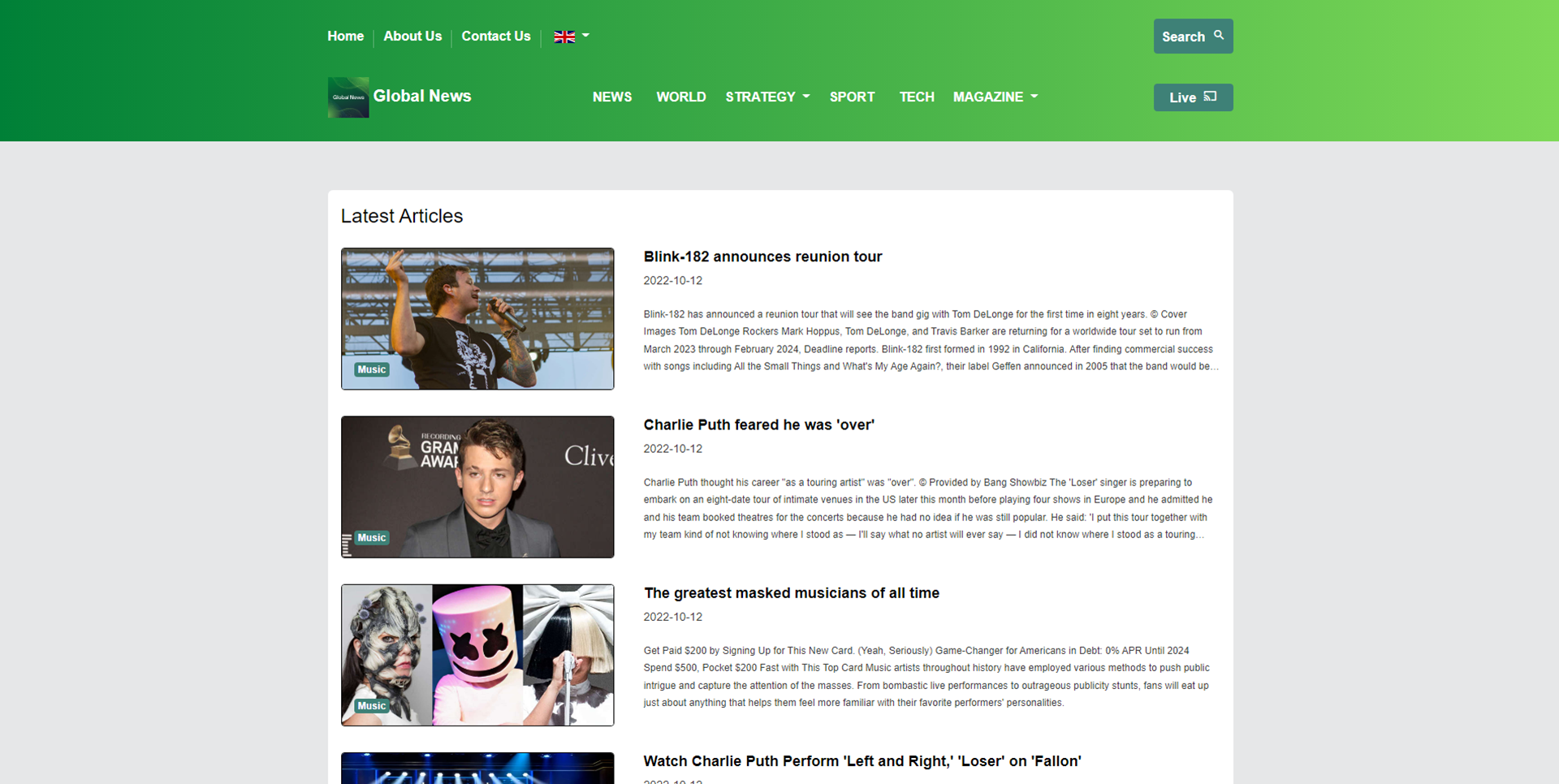Click the Search button

click(x=1193, y=37)
